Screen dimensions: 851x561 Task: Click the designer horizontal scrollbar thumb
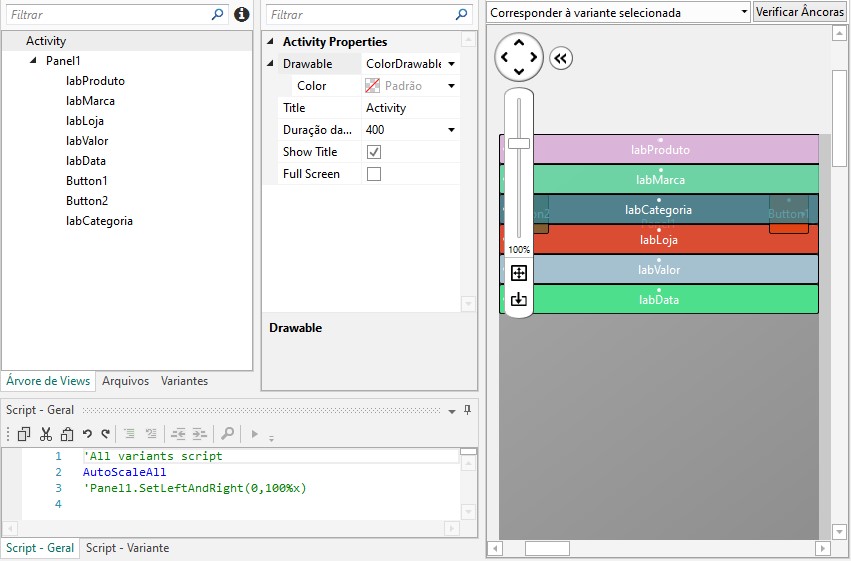tap(547, 549)
